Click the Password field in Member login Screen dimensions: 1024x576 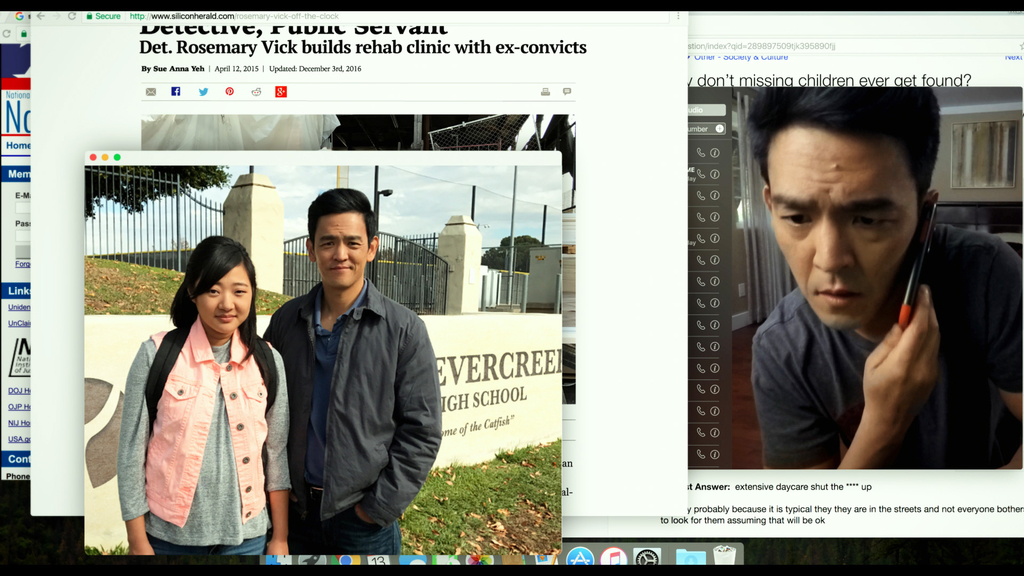(23, 236)
